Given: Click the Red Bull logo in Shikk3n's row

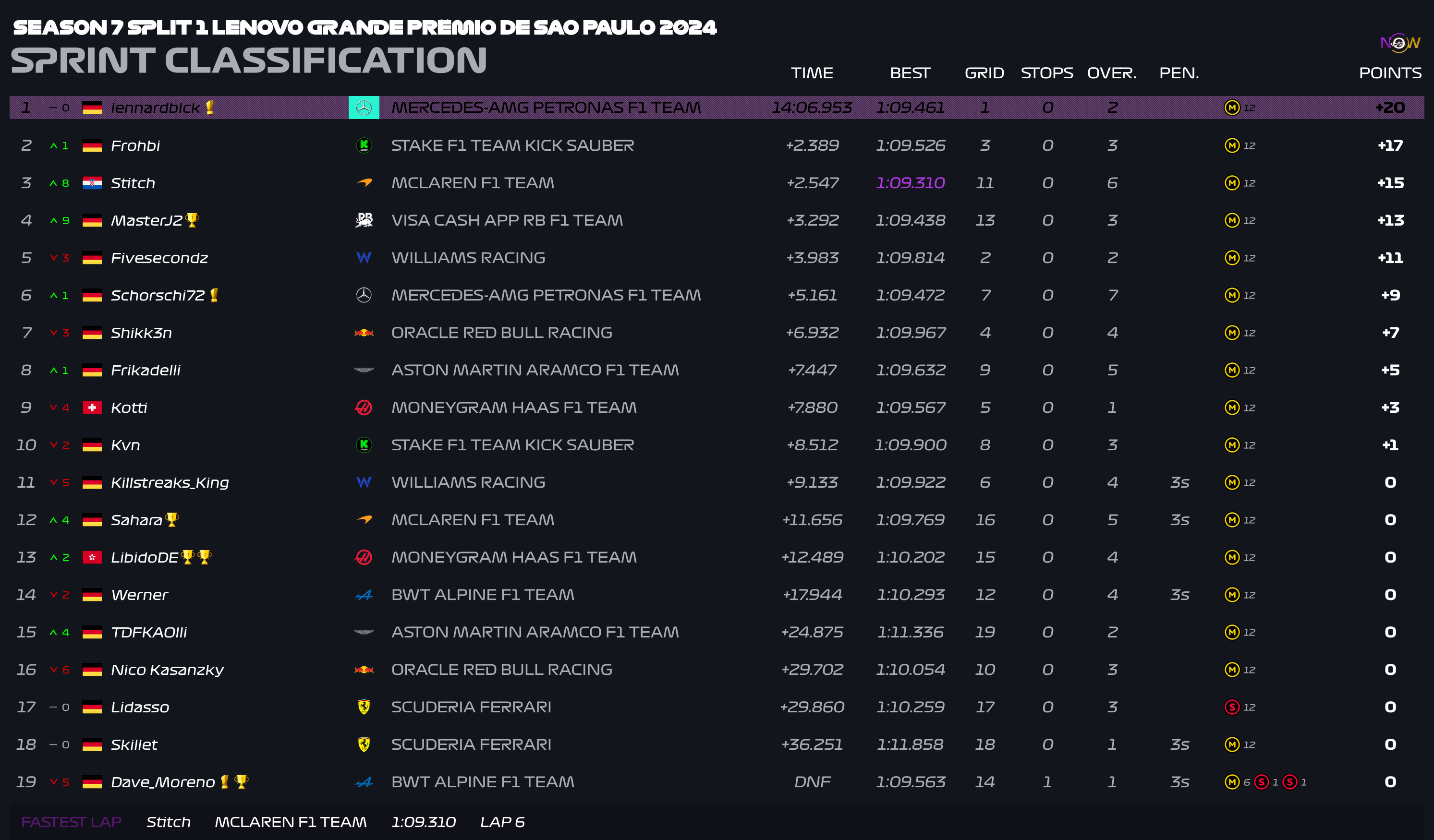Looking at the screenshot, I should click(x=364, y=333).
